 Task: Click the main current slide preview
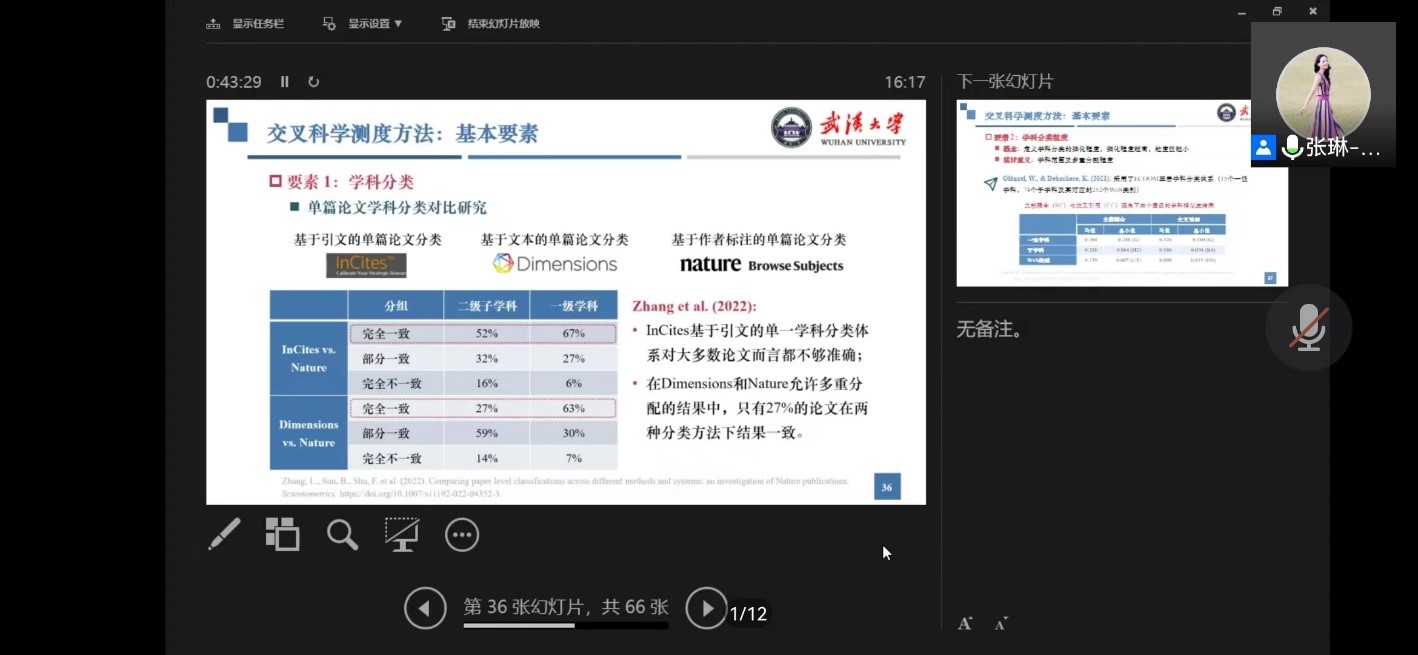pyautogui.click(x=566, y=302)
